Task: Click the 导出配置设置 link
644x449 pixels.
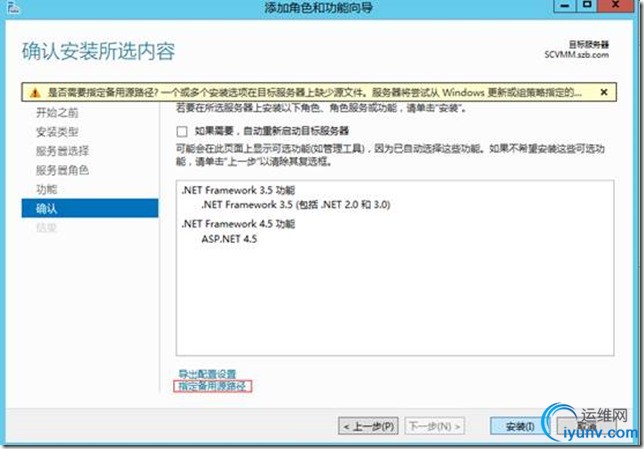Action: (207, 374)
